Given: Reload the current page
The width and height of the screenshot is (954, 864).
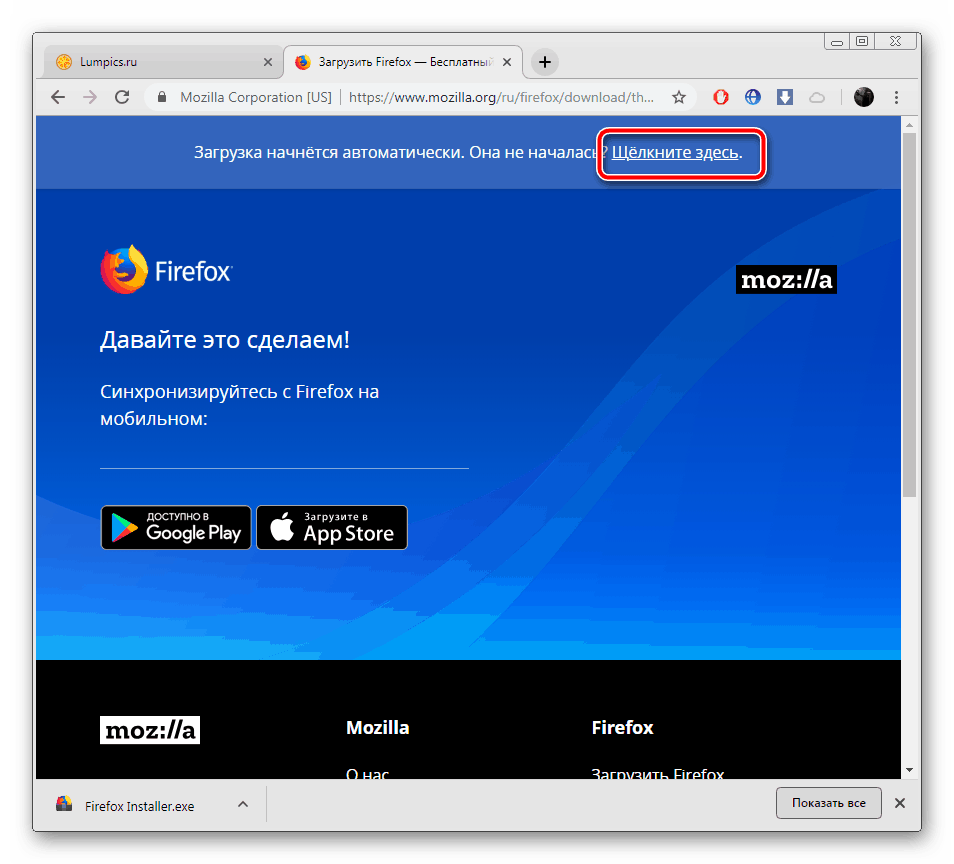Looking at the screenshot, I should [122, 97].
